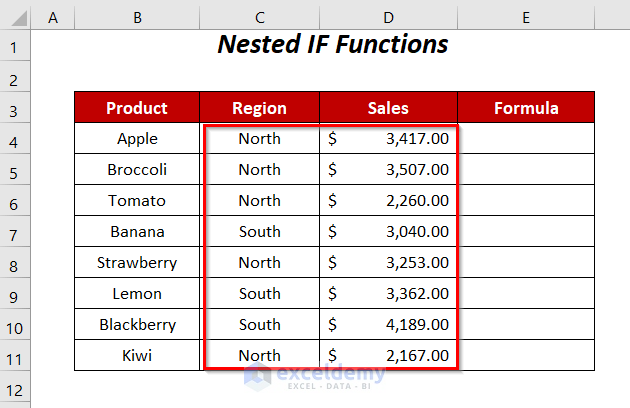Select column B header
This screenshot has height=408, width=630.
coord(137,16)
